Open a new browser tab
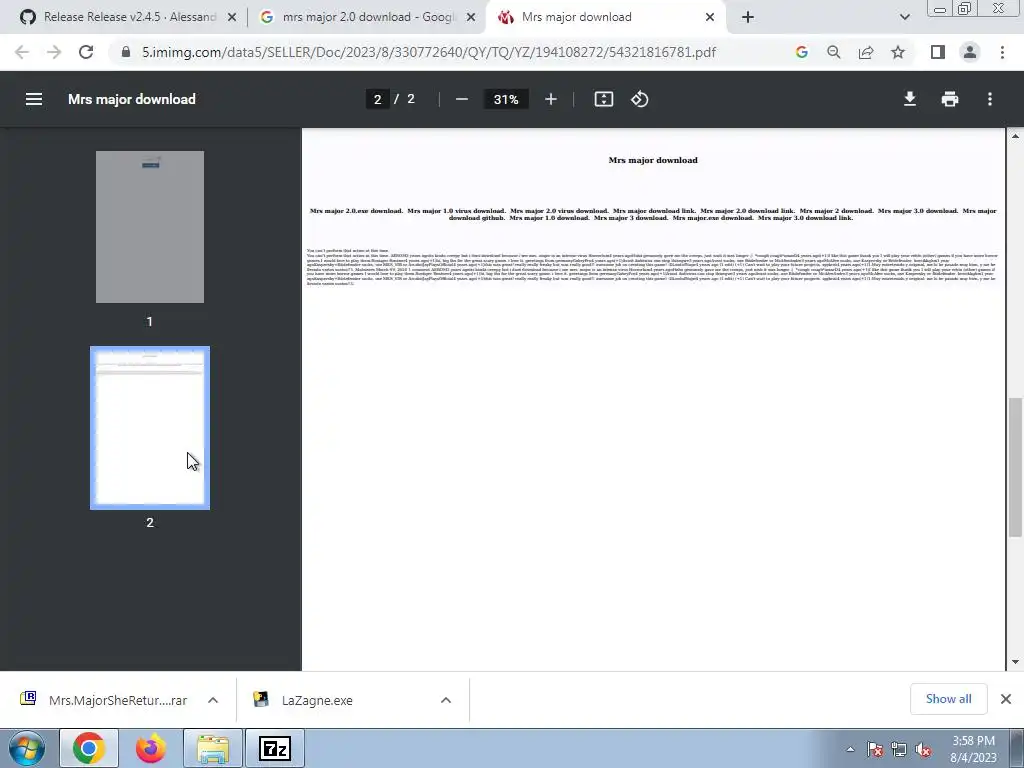Viewport: 1024px width, 768px height. tap(748, 18)
